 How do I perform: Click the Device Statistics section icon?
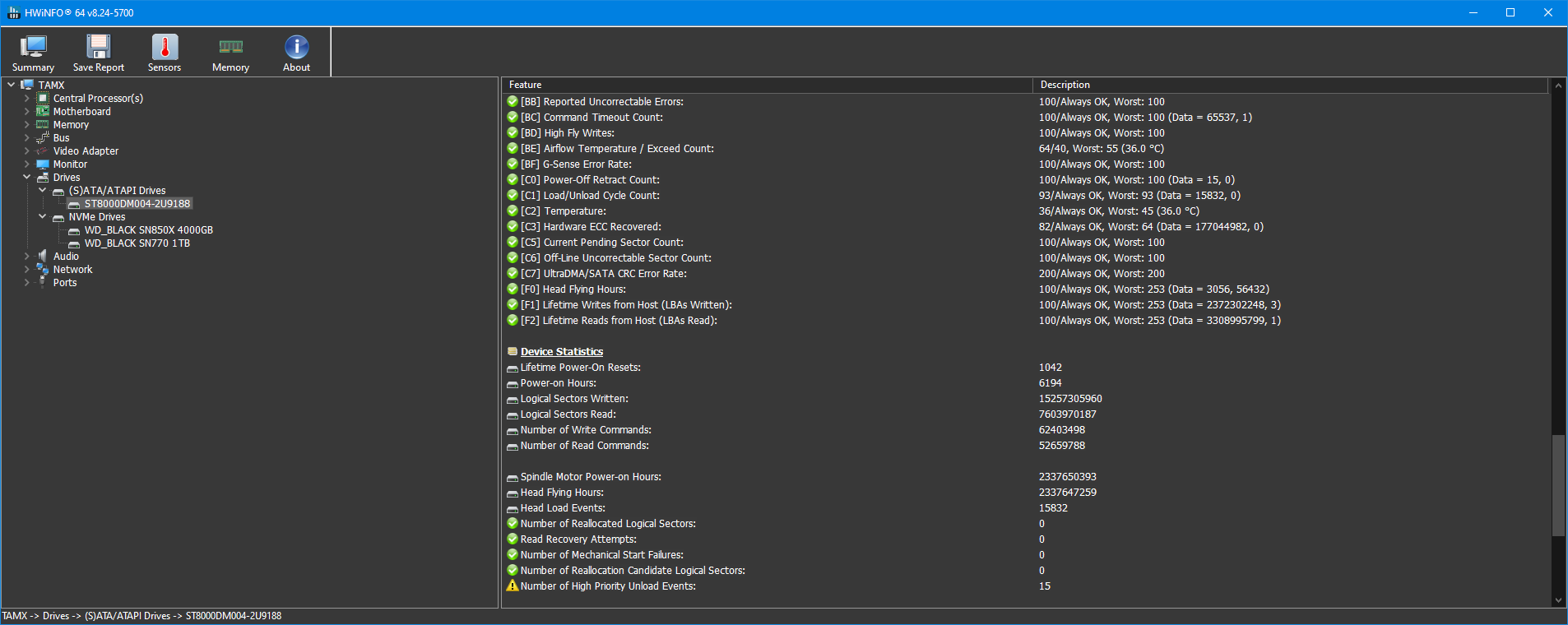tap(513, 351)
